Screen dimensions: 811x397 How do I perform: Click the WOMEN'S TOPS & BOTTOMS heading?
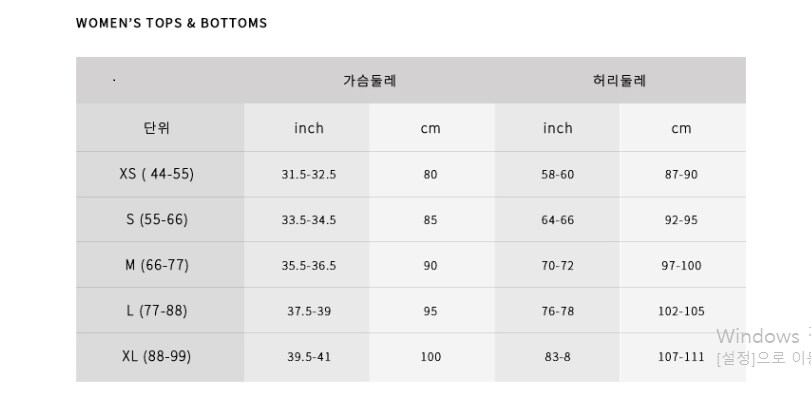171,23
